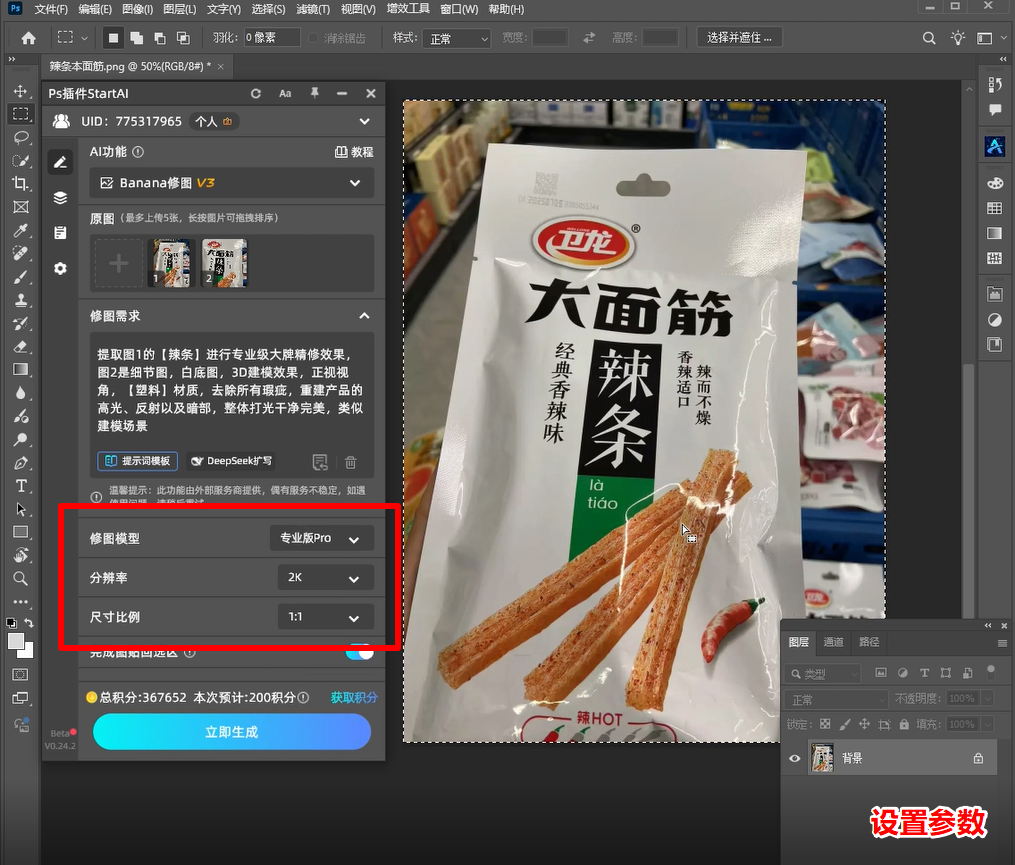Click the DeepSeek扩写 button
The width and height of the screenshot is (1015, 865).
(x=231, y=461)
